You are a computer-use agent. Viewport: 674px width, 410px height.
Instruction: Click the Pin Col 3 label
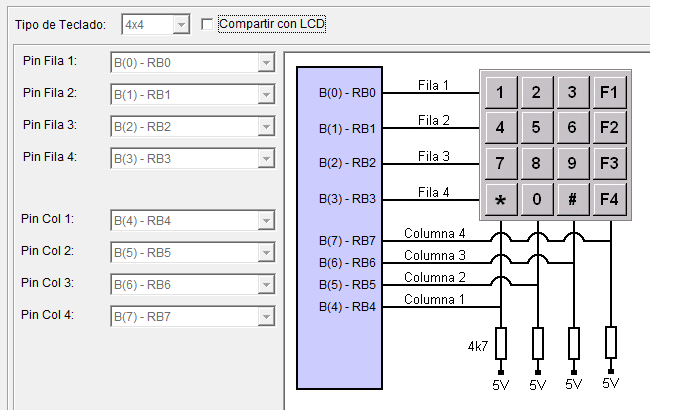(47, 283)
